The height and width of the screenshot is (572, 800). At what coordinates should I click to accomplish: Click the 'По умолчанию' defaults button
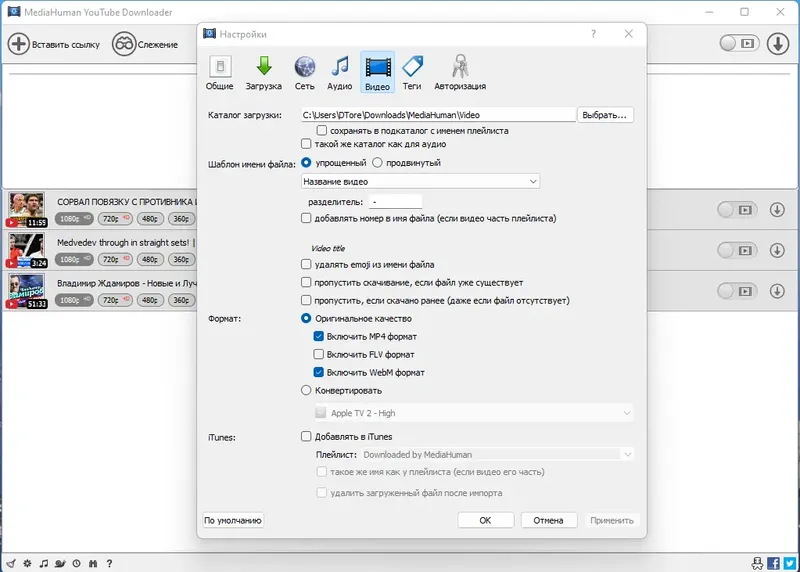click(233, 520)
